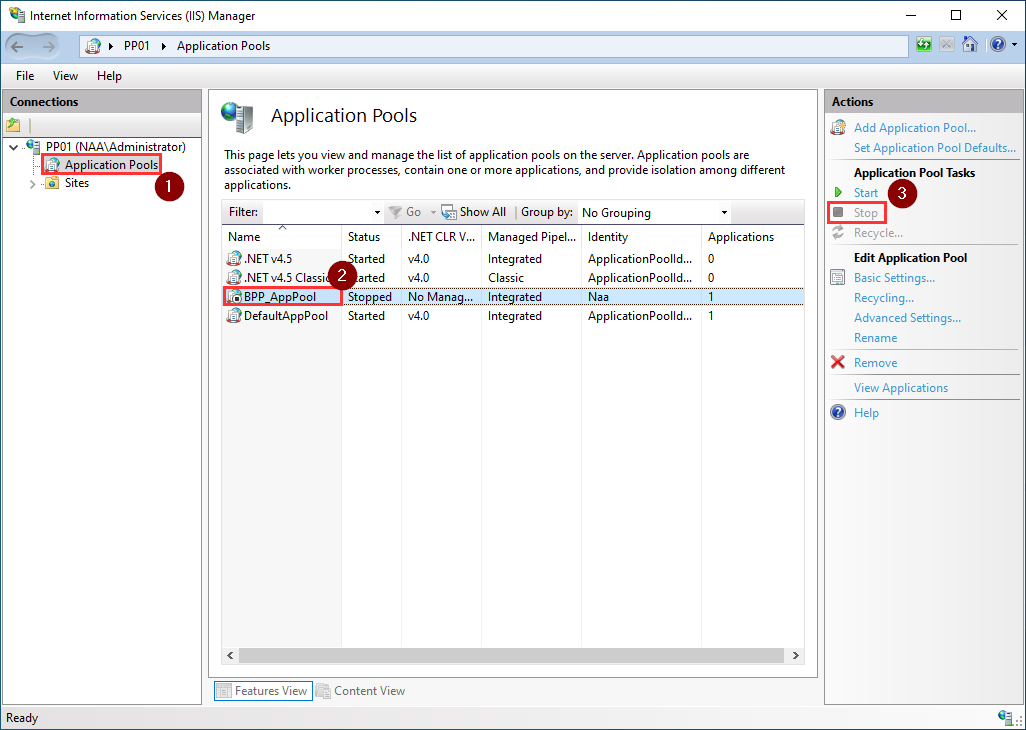1026x730 pixels.
Task: Click the Managed Pipeline column header
Action: [x=531, y=237]
